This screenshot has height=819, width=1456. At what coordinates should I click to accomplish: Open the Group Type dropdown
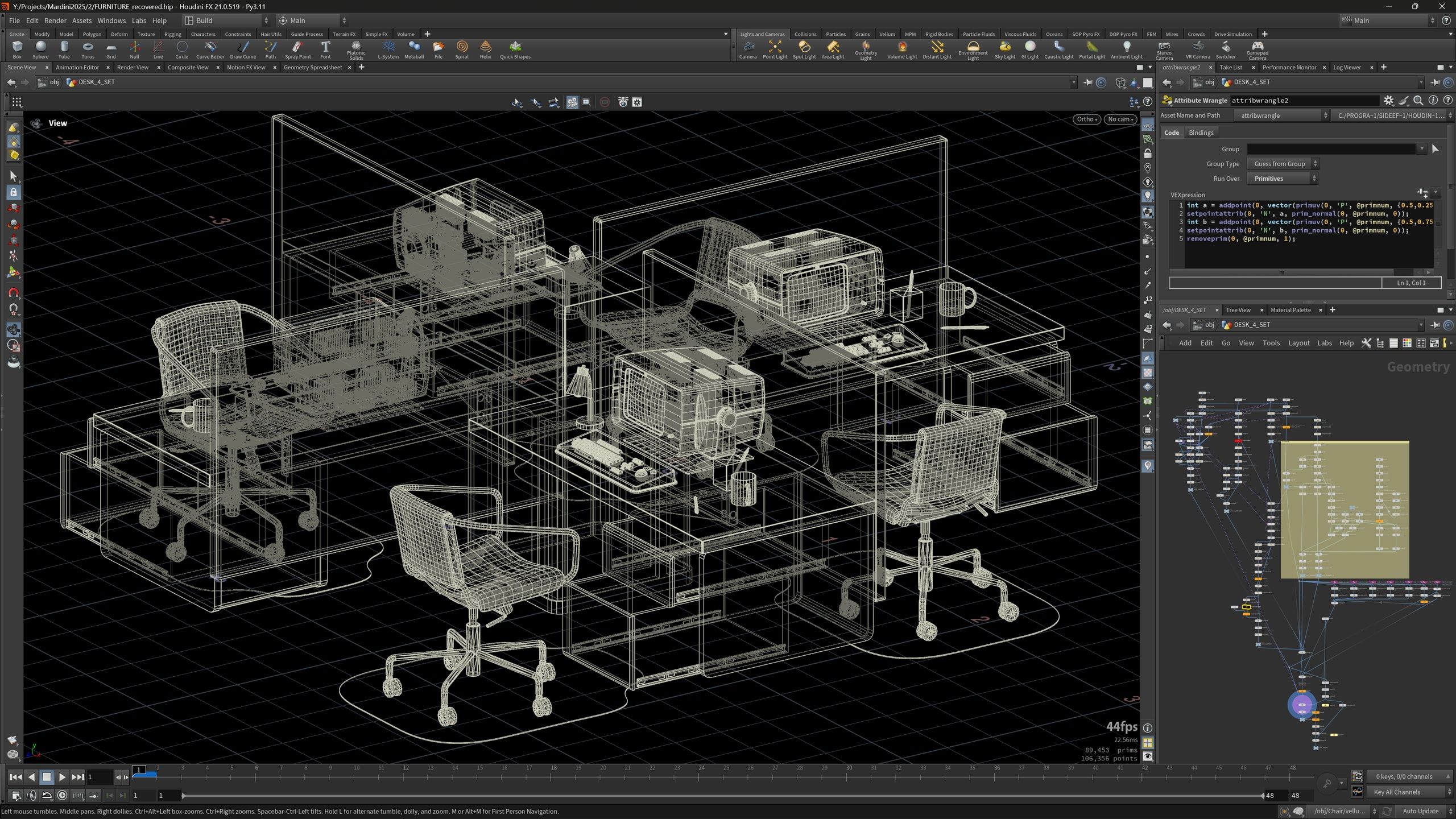(1283, 164)
